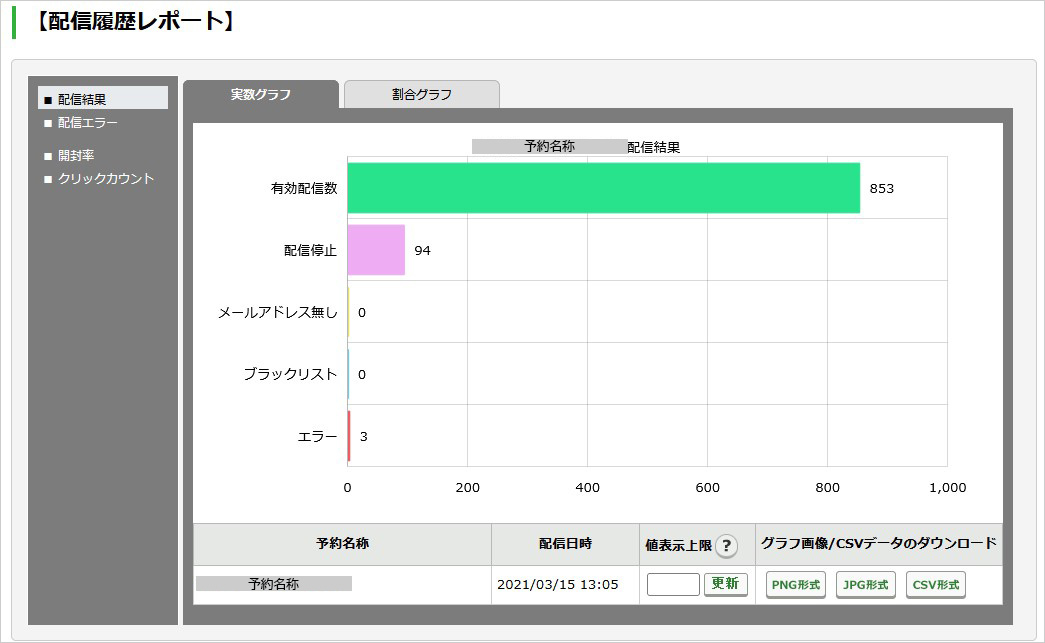This screenshot has height=643, width=1045.
Task: Click the pink 配信停止 bar
Action: (376, 250)
